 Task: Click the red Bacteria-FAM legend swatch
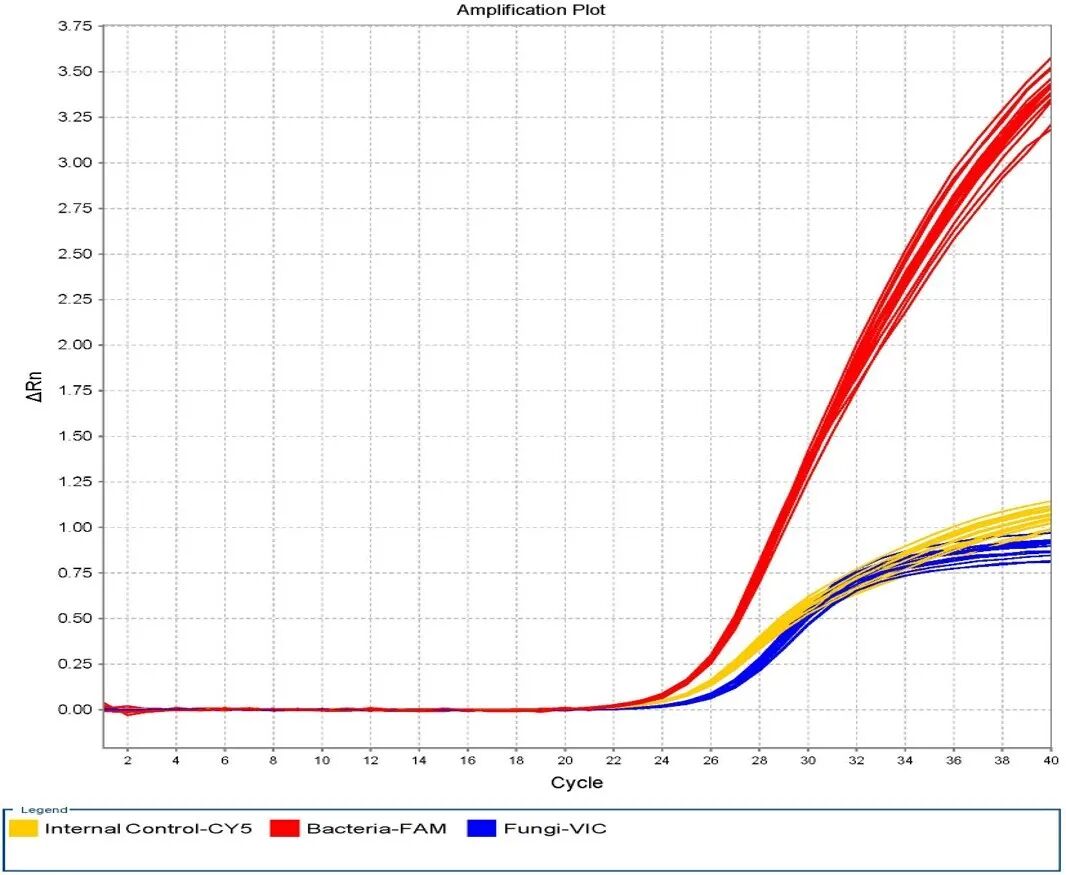(x=285, y=828)
